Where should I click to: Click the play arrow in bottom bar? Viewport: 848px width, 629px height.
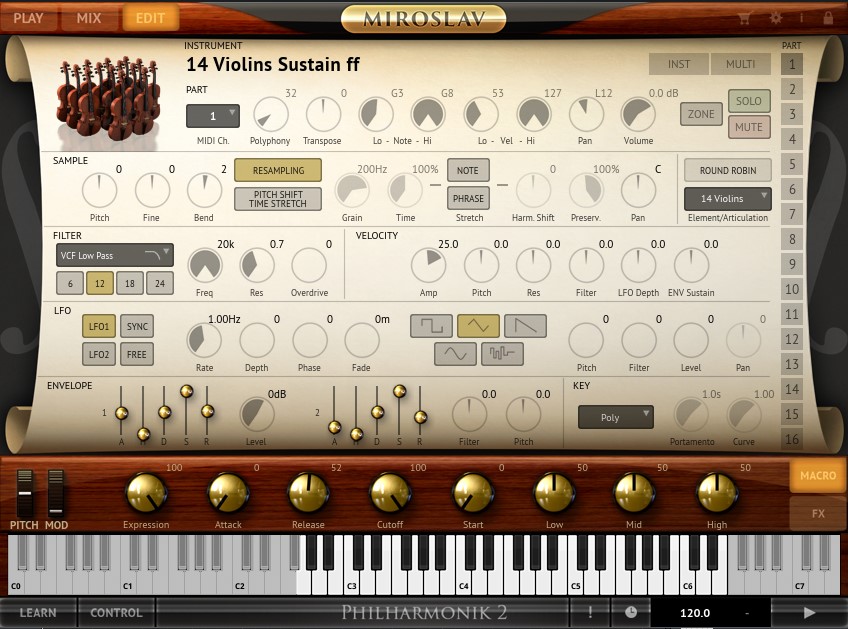(809, 612)
